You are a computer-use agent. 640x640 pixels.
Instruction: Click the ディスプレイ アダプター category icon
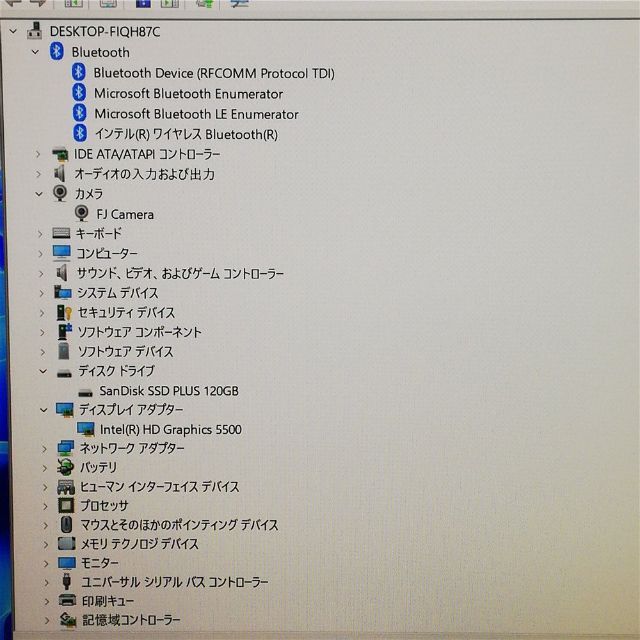64,410
